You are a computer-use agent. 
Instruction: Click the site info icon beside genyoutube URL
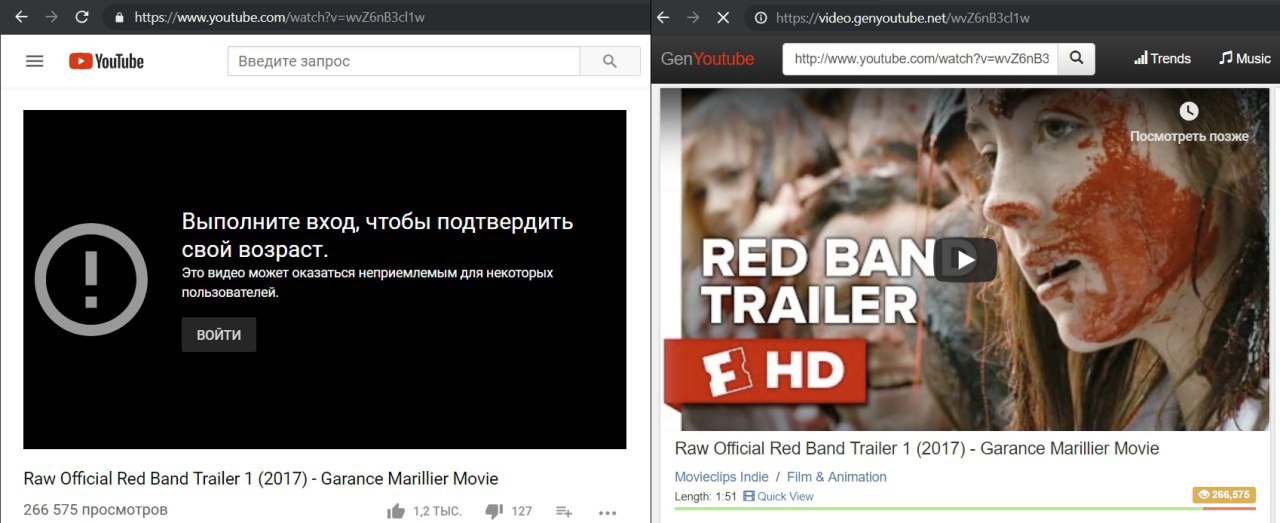(760, 17)
